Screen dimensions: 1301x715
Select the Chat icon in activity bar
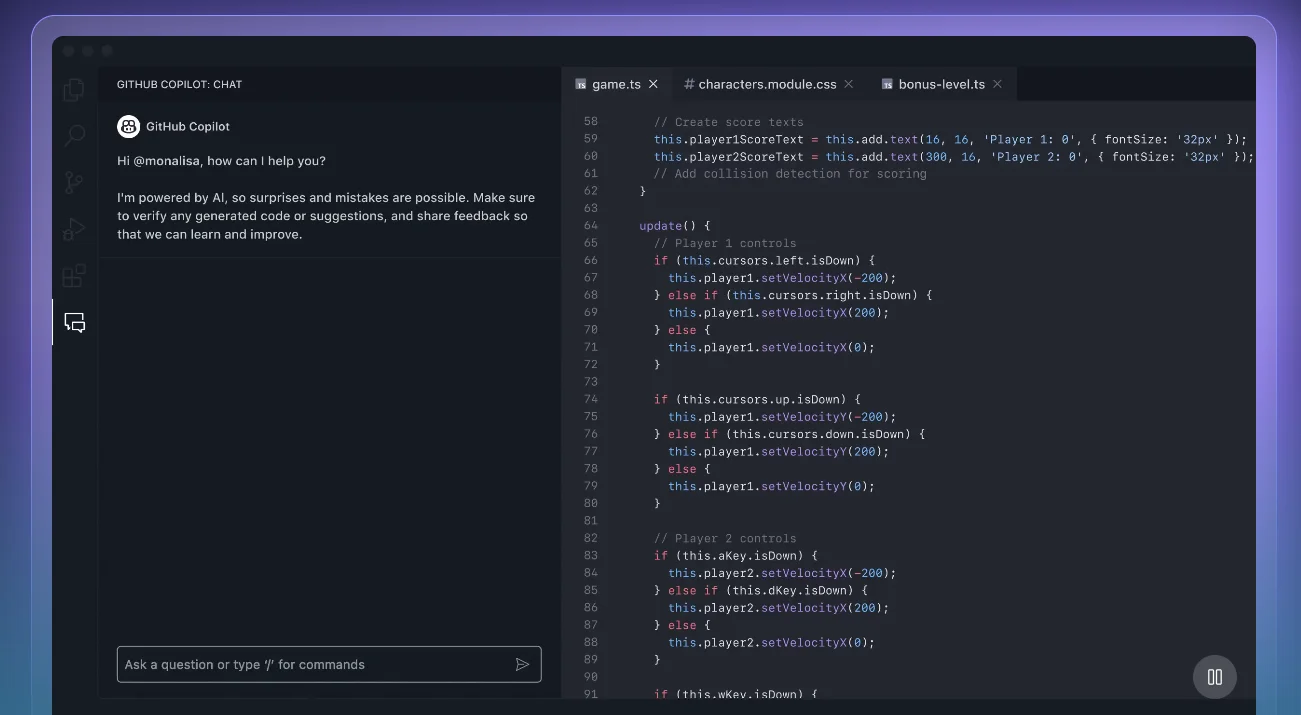tap(75, 322)
